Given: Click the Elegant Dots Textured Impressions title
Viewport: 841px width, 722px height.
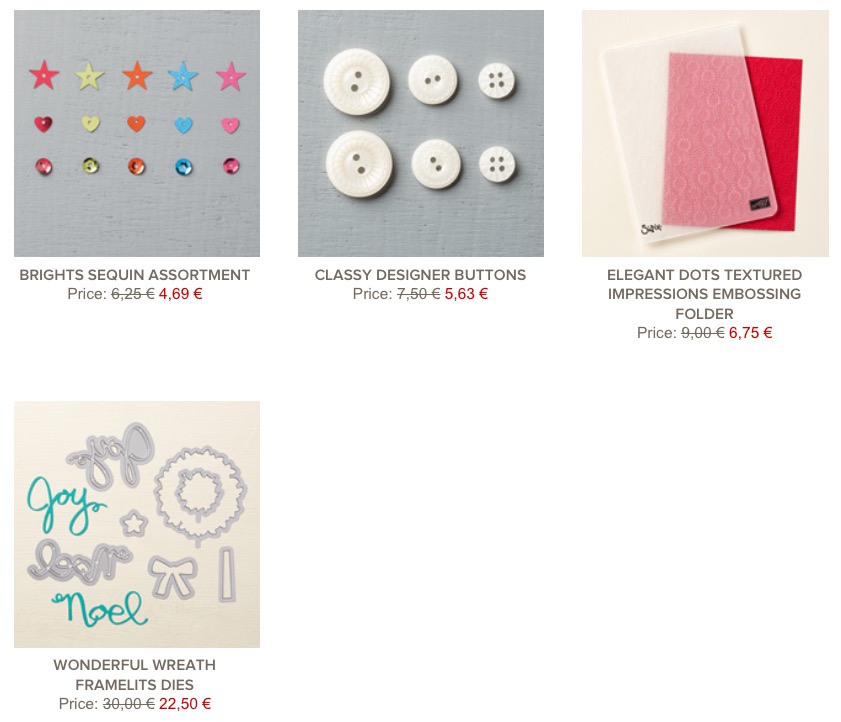Looking at the screenshot, I should coord(705,294).
